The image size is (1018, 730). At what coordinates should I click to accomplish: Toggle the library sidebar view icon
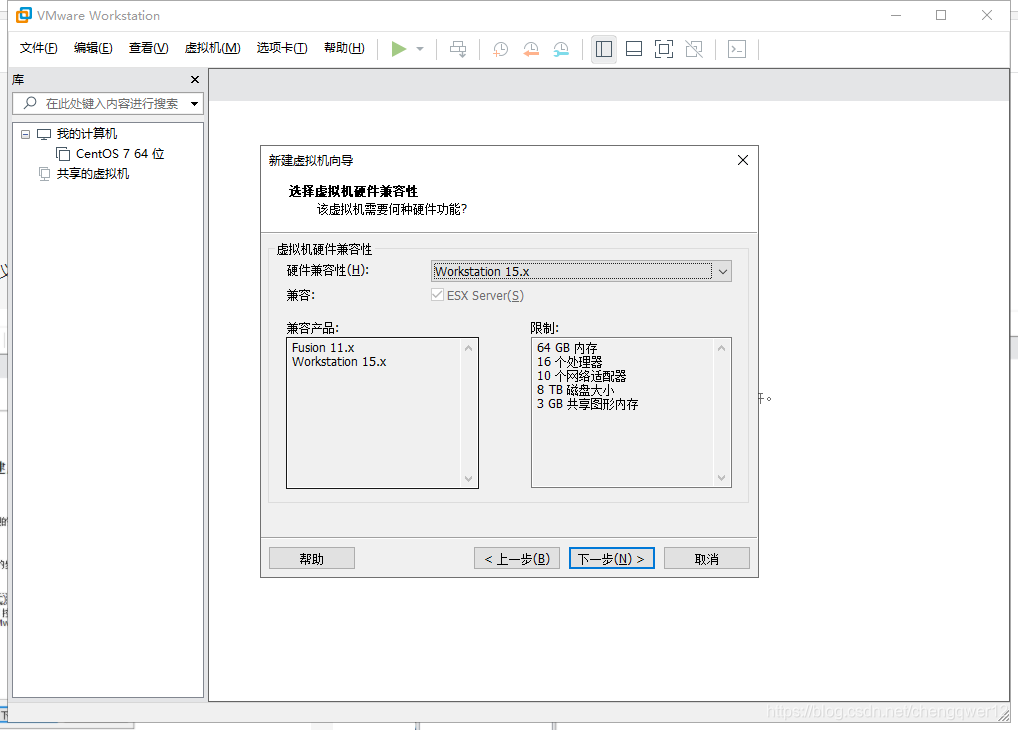coord(604,49)
